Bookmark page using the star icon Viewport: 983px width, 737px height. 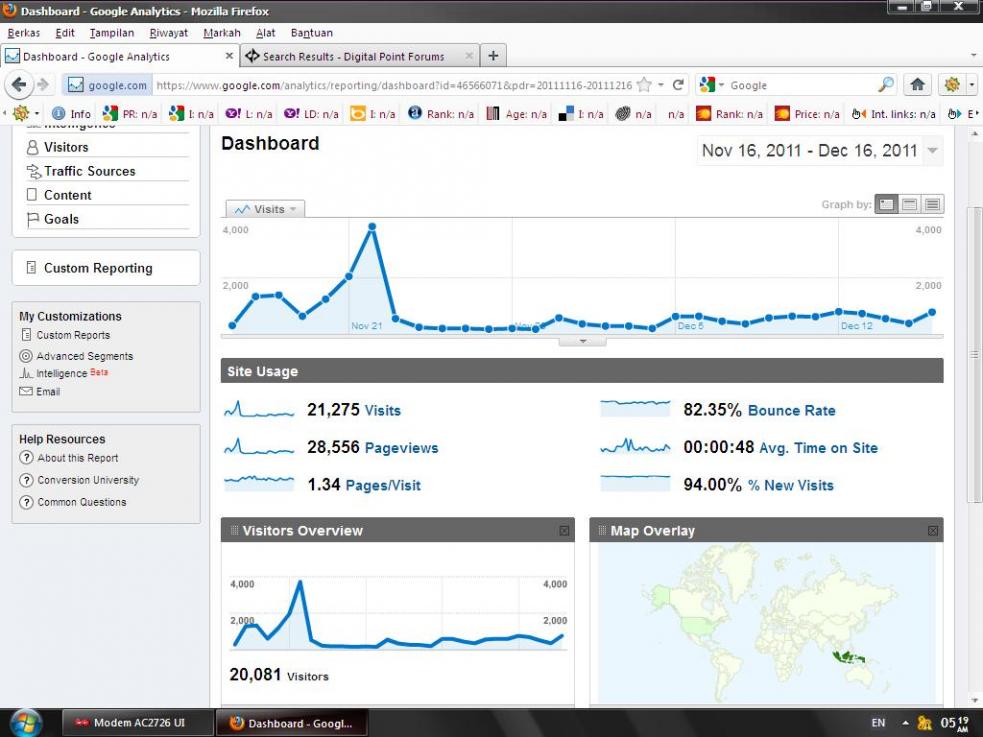(x=644, y=85)
